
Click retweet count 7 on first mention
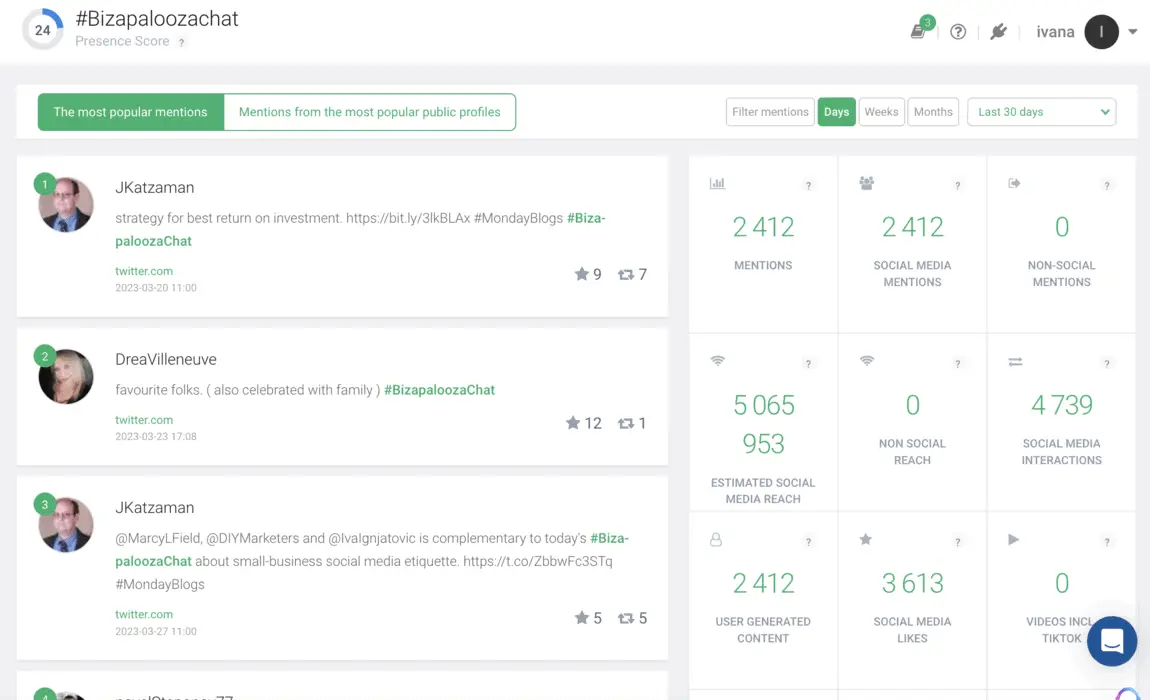pyautogui.click(x=632, y=274)
